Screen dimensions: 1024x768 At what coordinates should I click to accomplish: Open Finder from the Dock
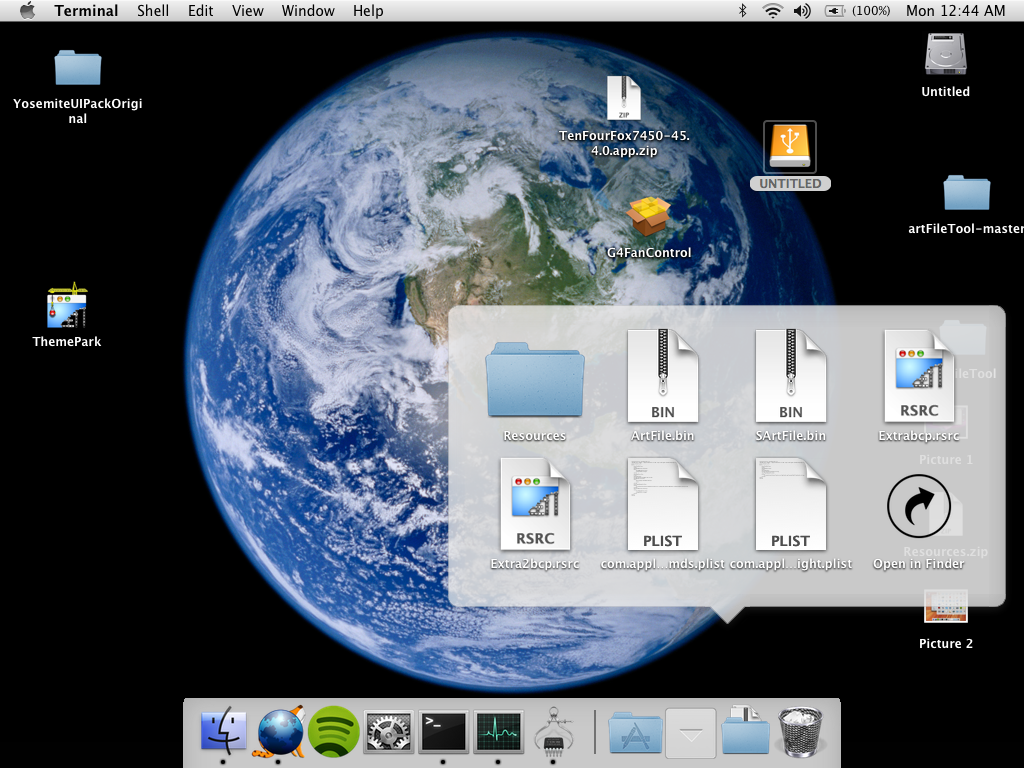coord(223,732)
